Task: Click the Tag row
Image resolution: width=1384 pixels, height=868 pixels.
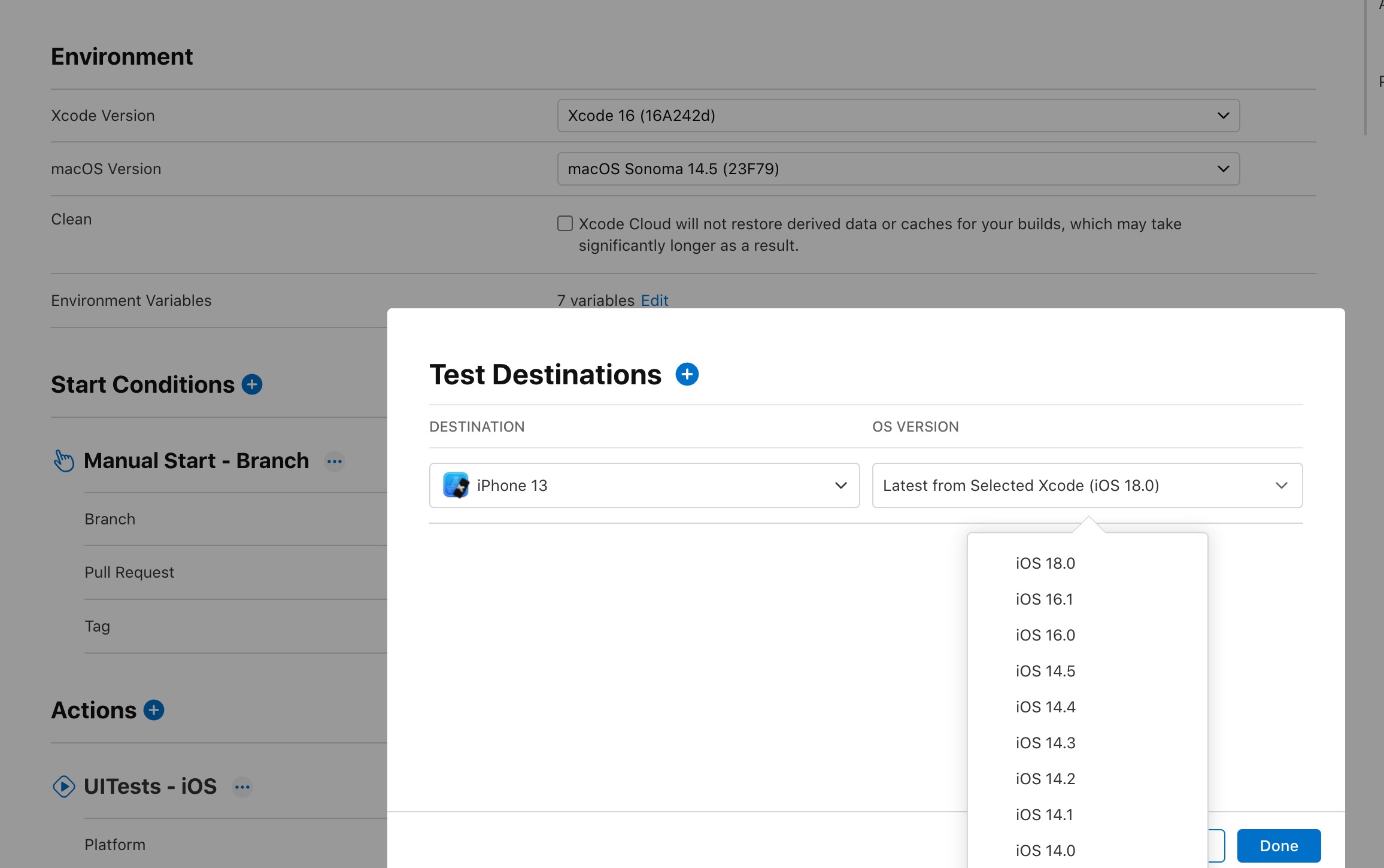Action: (x=236, y=626)
